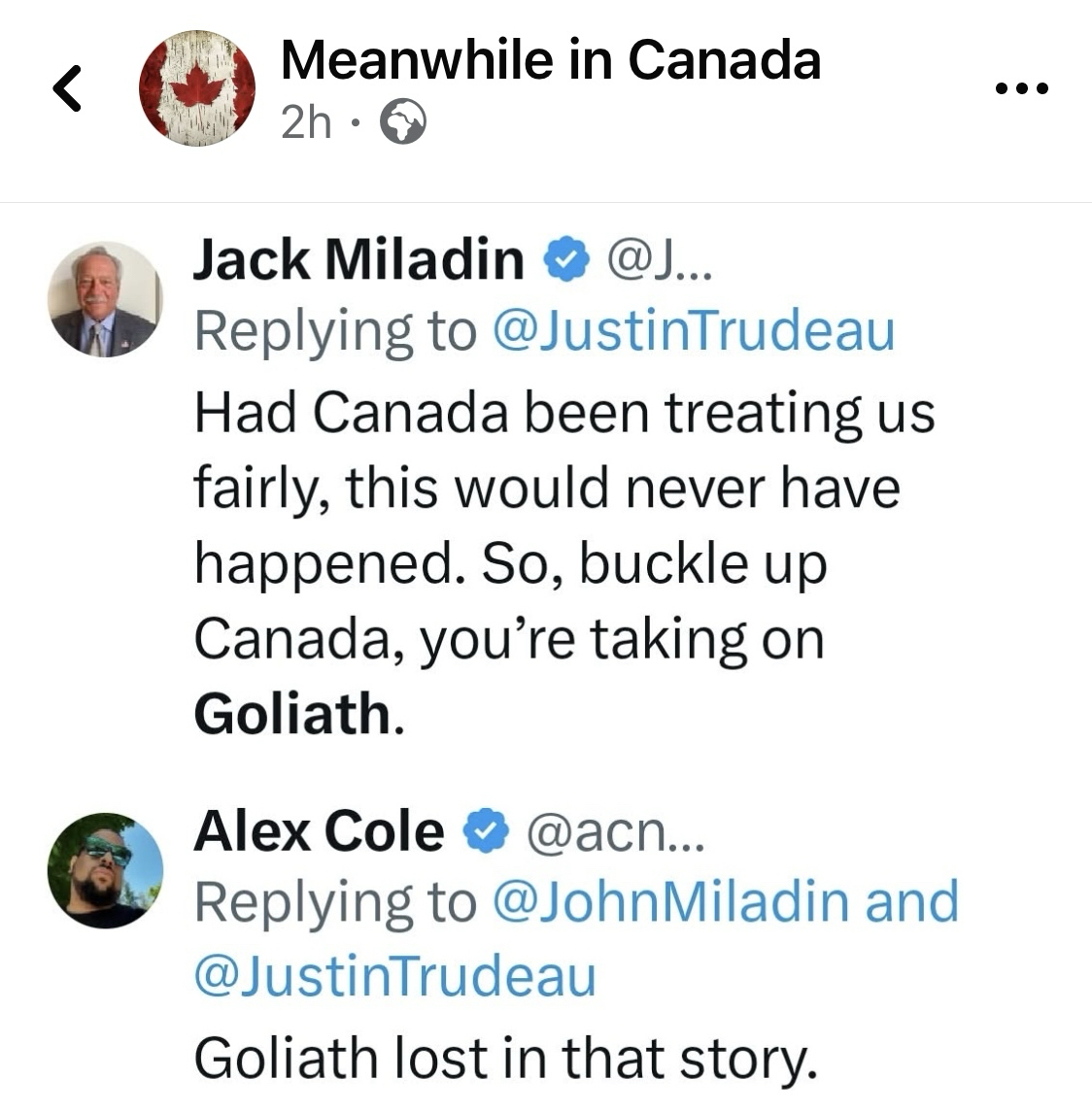The image size is (1092, 1113).
Task: View Alex Cole's profile photo
Action: pos(106,869)
